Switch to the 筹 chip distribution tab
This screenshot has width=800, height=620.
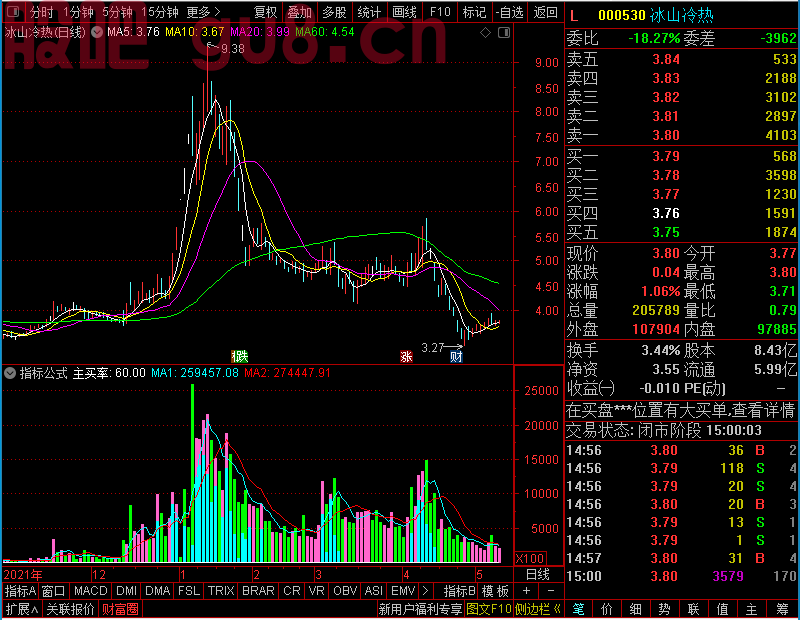pyautogui.click(x=782, y=609)
